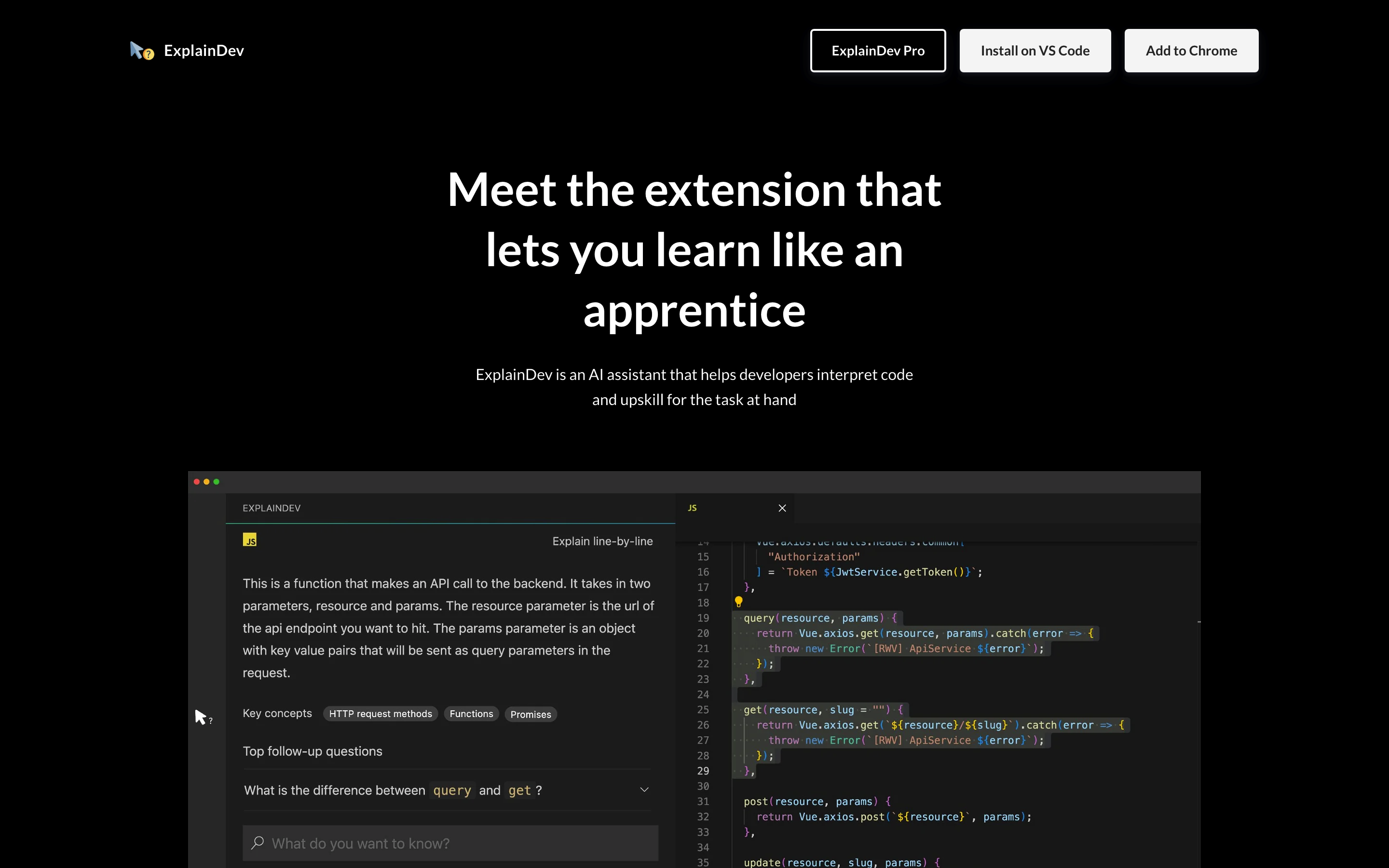Screen dimensions: 1389x868
Task: Click the get inline code token
Action: pyautogui.click(x=519, y=790)
